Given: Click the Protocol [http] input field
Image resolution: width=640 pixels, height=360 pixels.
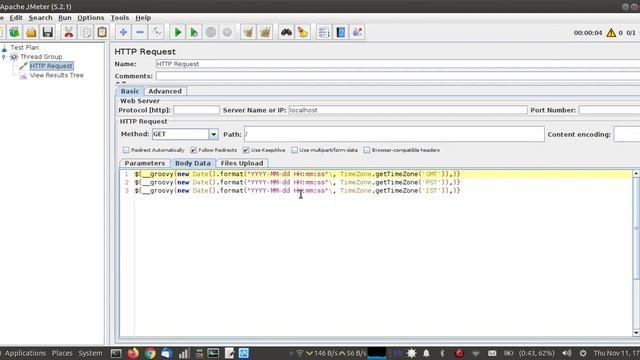Looking at the screenshot, I should click(x=196, y=110).
